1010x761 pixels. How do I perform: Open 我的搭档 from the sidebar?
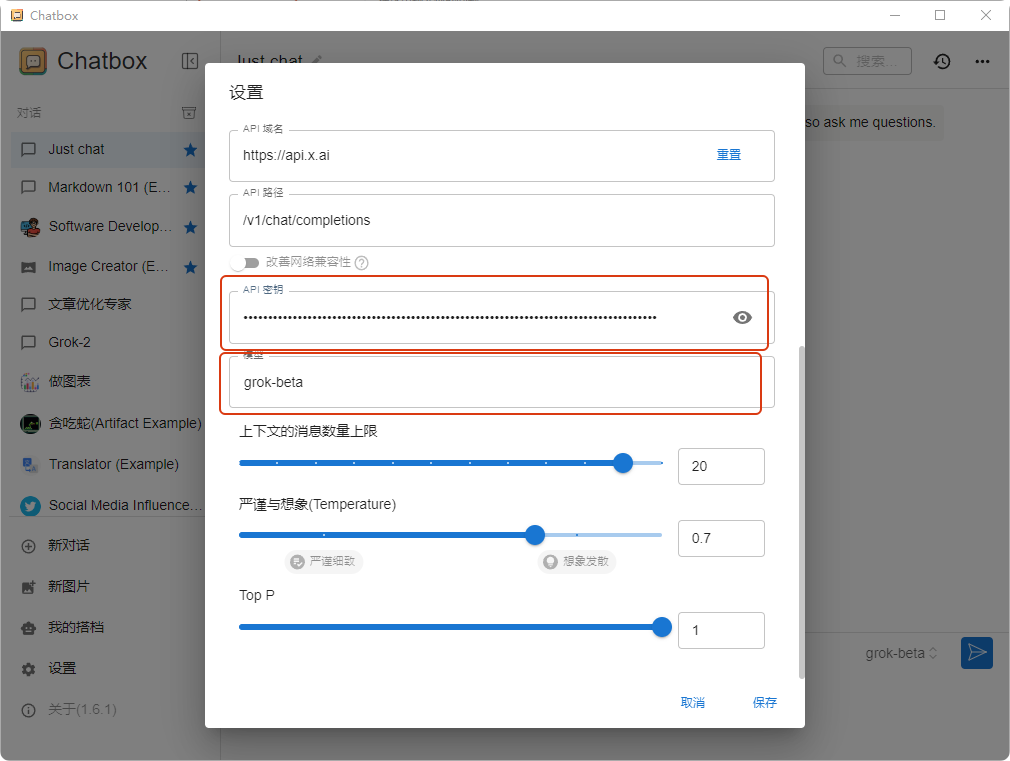tap(108, 628)
